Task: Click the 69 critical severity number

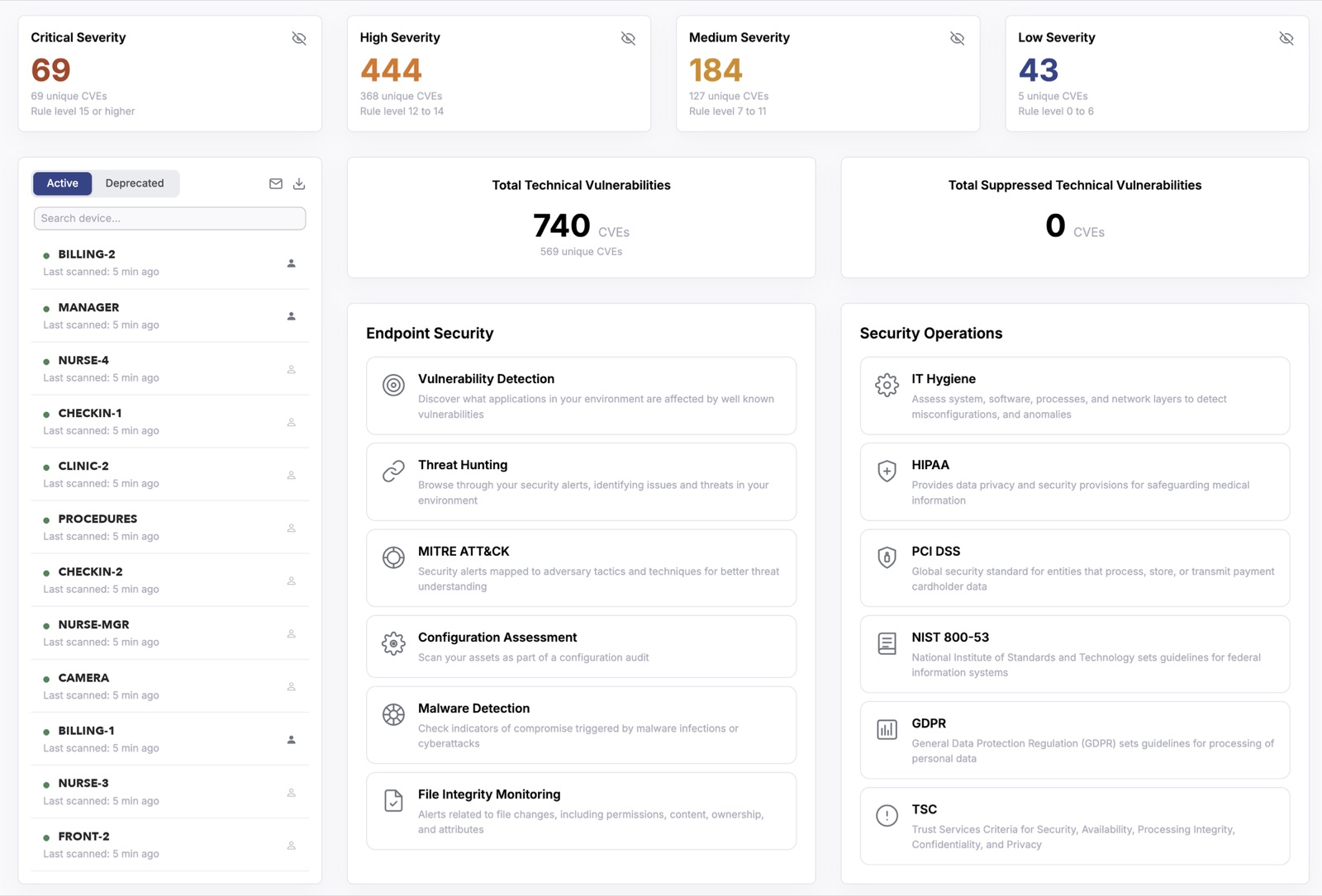Action: [50, 70]
